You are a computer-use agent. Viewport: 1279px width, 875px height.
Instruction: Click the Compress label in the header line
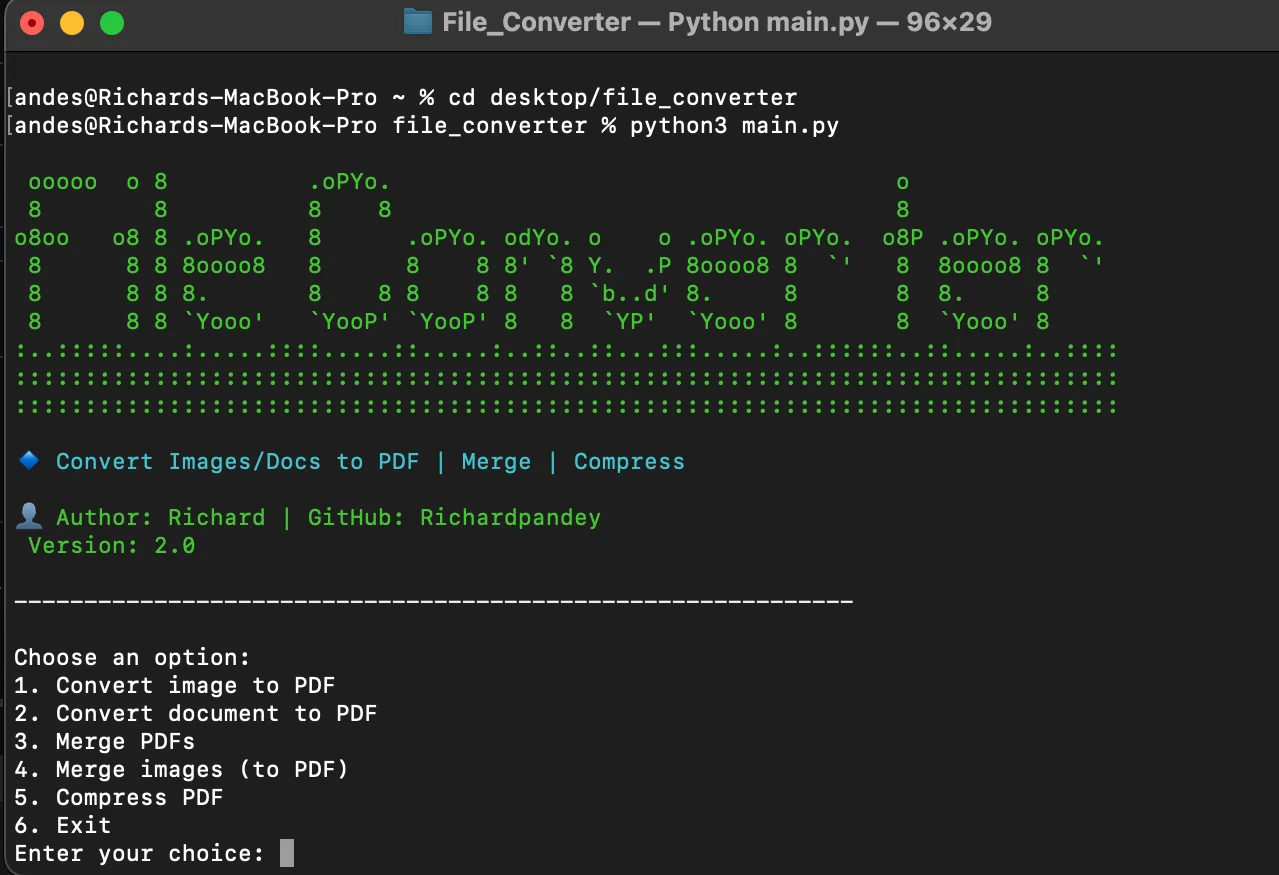pyautogui.click(x=629, y=461)
